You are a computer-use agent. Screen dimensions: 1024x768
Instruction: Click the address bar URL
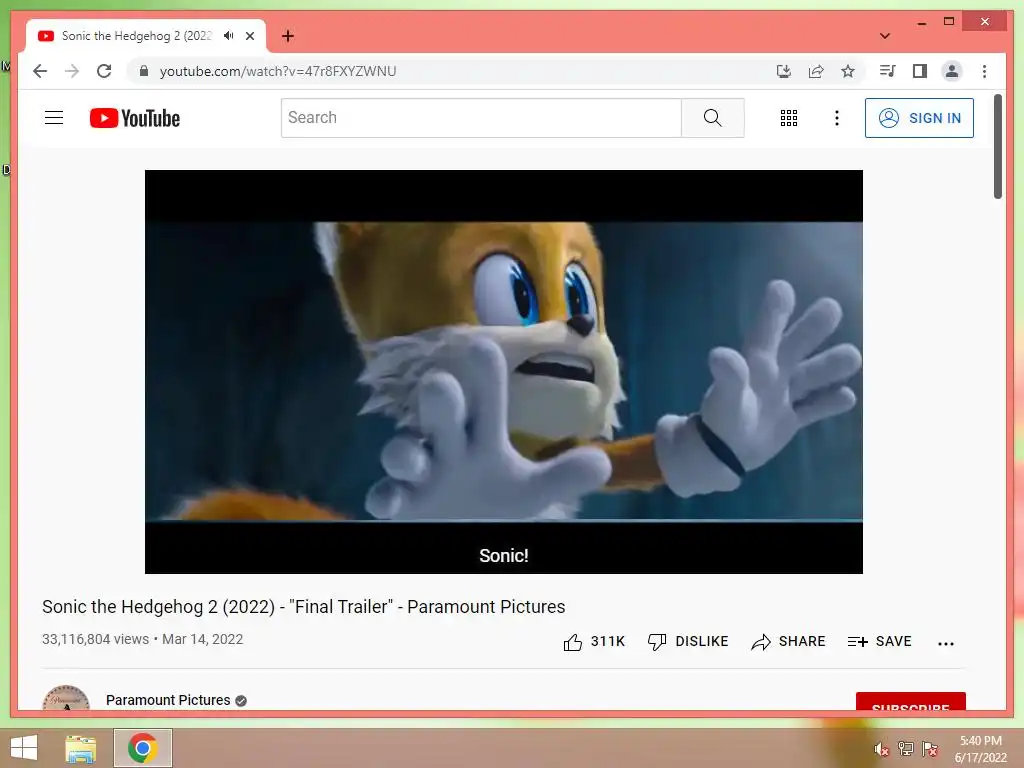click(278, 71)
